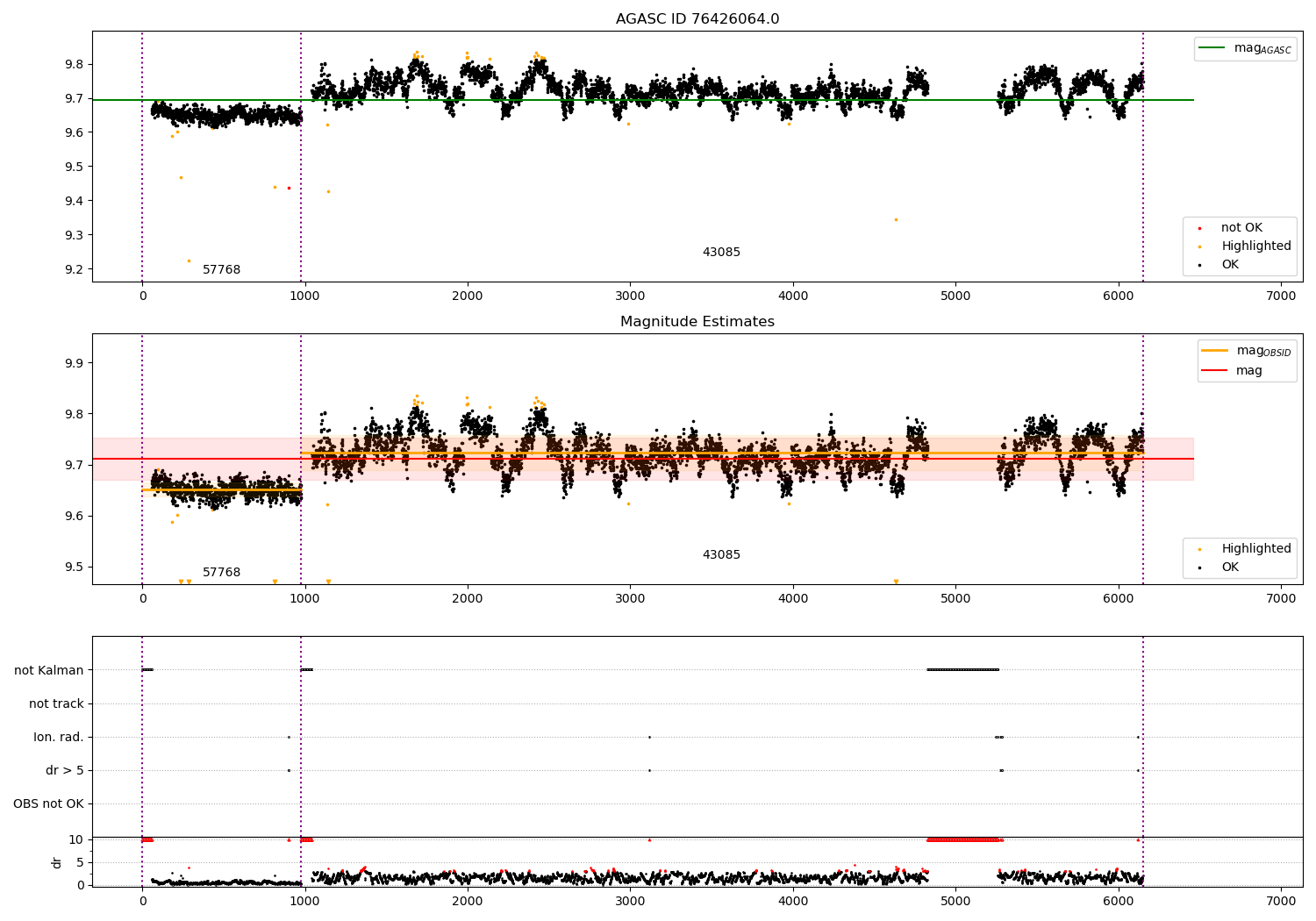1316x921 pixels.
Task: Click 'OK' legend label in top plot
Action: (x=1230, y=265)
